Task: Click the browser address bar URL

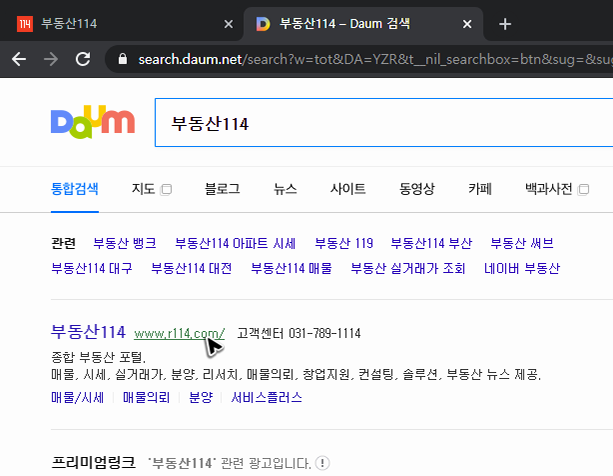Action: coord(375,59)
